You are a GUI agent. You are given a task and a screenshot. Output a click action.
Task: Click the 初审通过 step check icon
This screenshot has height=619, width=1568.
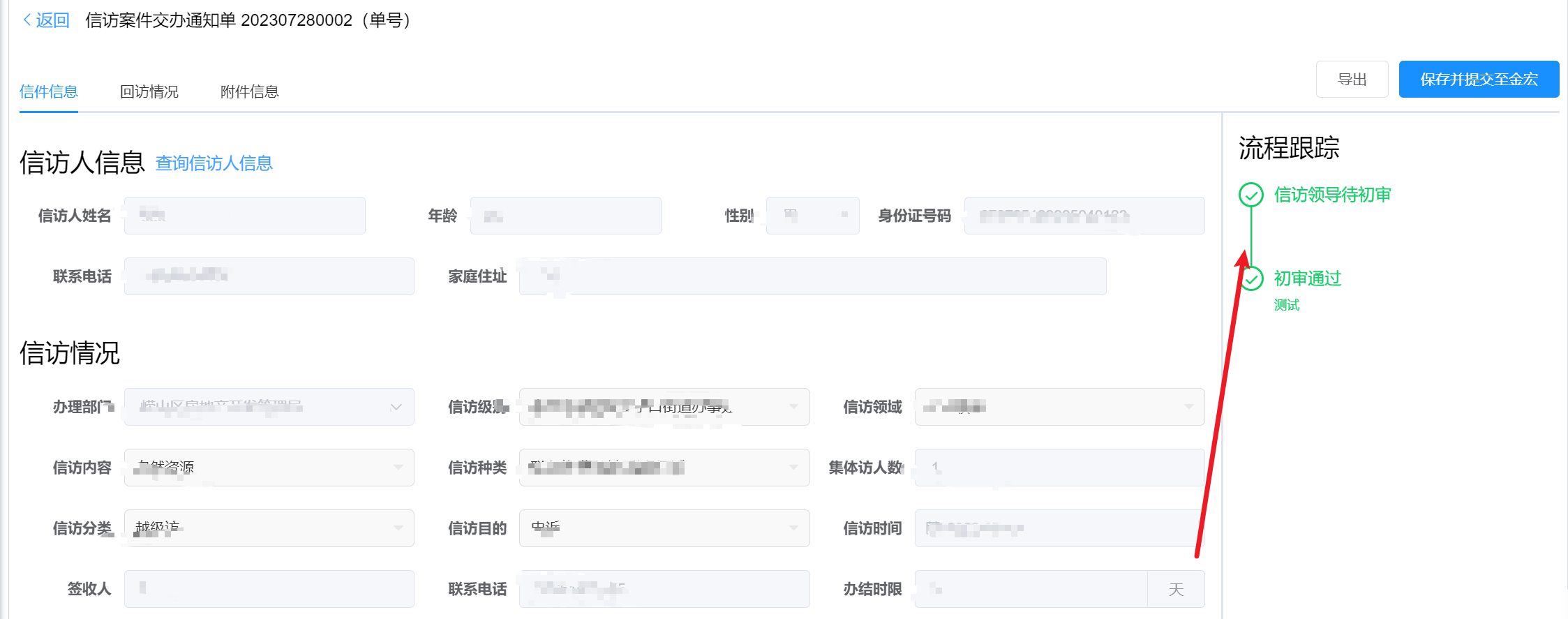point(1252,279)
